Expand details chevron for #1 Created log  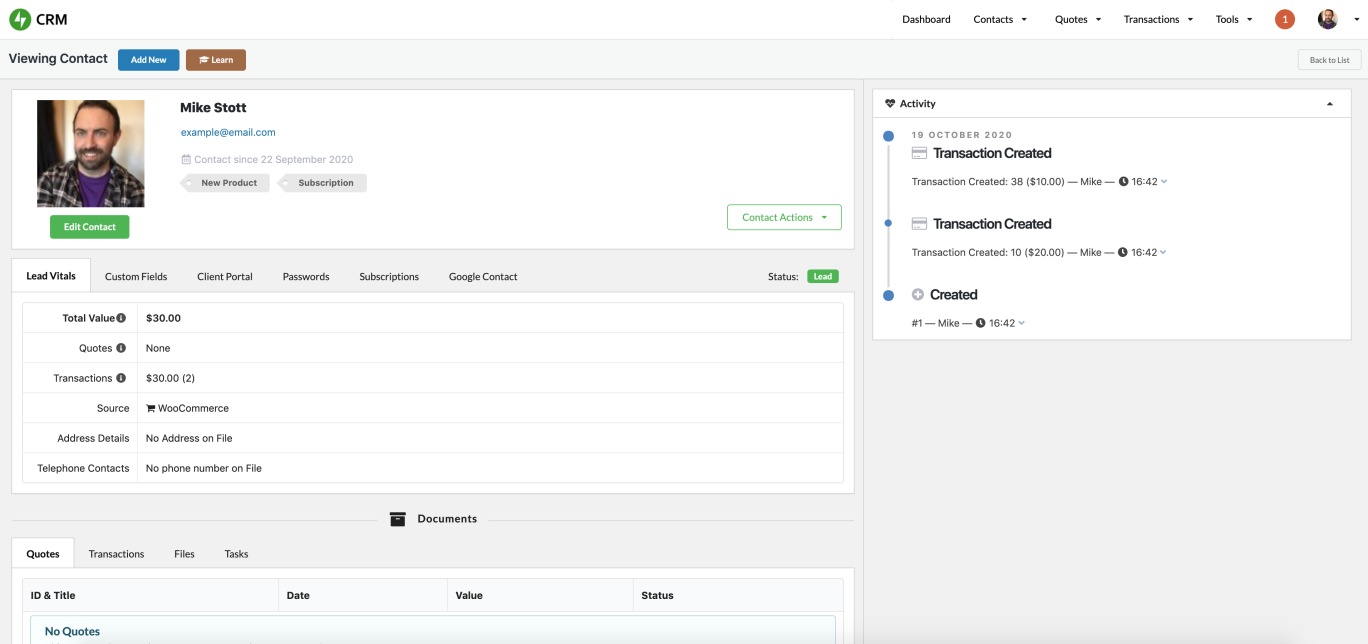coord(1022,323)
